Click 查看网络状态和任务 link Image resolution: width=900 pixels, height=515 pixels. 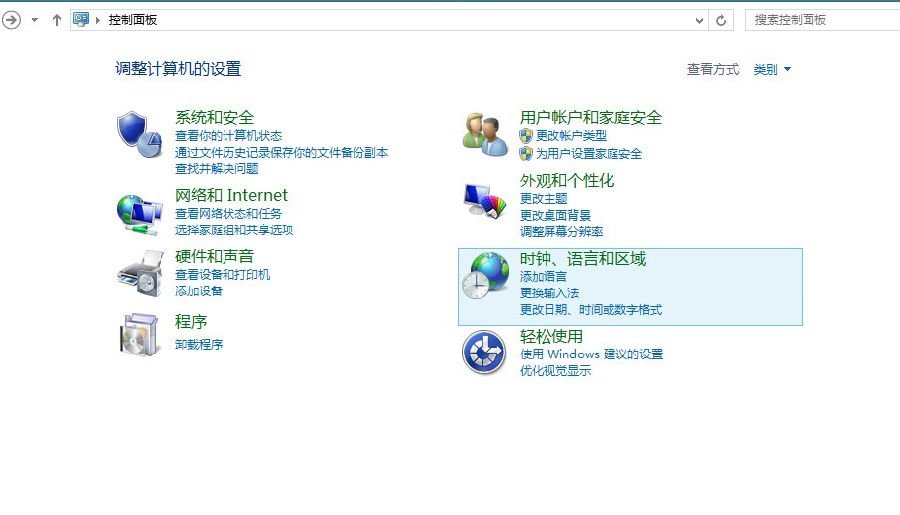click(228, 214)
